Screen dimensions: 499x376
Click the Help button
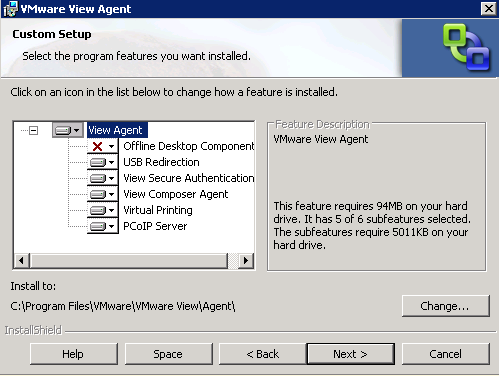(74, 354)
